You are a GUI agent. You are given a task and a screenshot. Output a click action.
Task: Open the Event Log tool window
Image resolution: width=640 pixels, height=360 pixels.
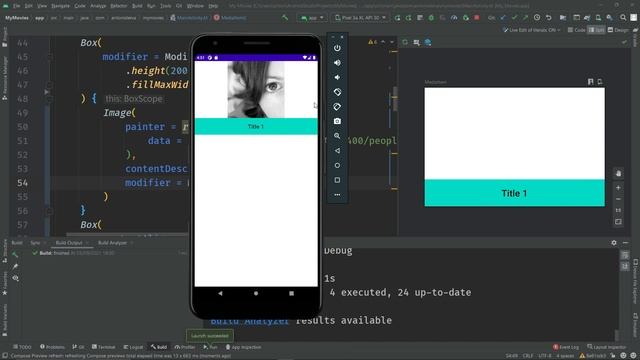pyautogui.click(x=566, y=347)
